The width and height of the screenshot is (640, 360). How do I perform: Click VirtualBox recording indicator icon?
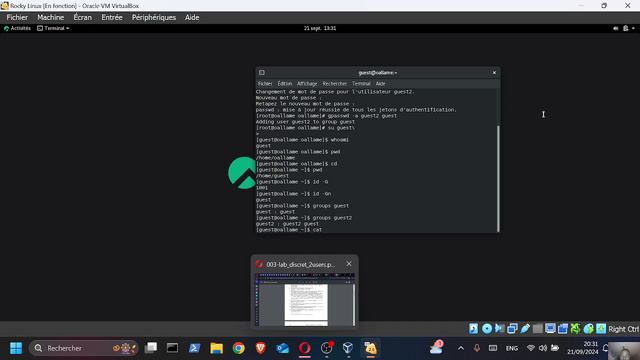(563, 329)
